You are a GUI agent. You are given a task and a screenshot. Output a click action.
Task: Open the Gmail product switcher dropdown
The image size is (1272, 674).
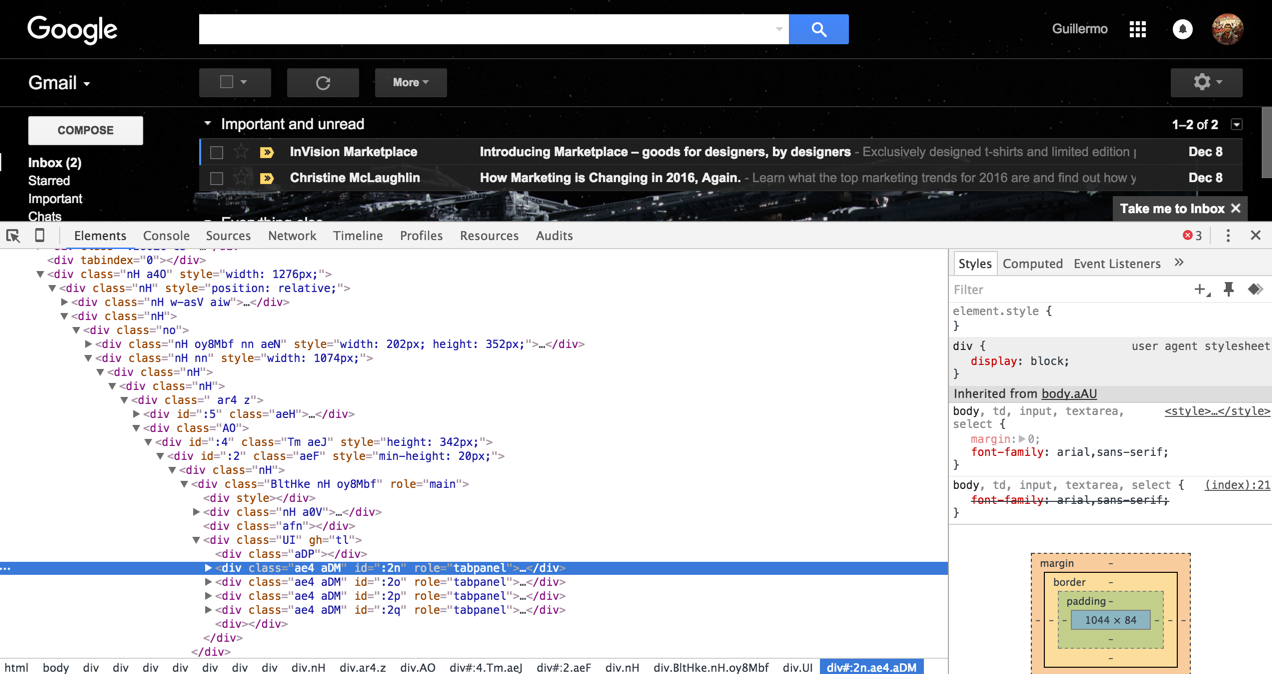pos(59,83)
